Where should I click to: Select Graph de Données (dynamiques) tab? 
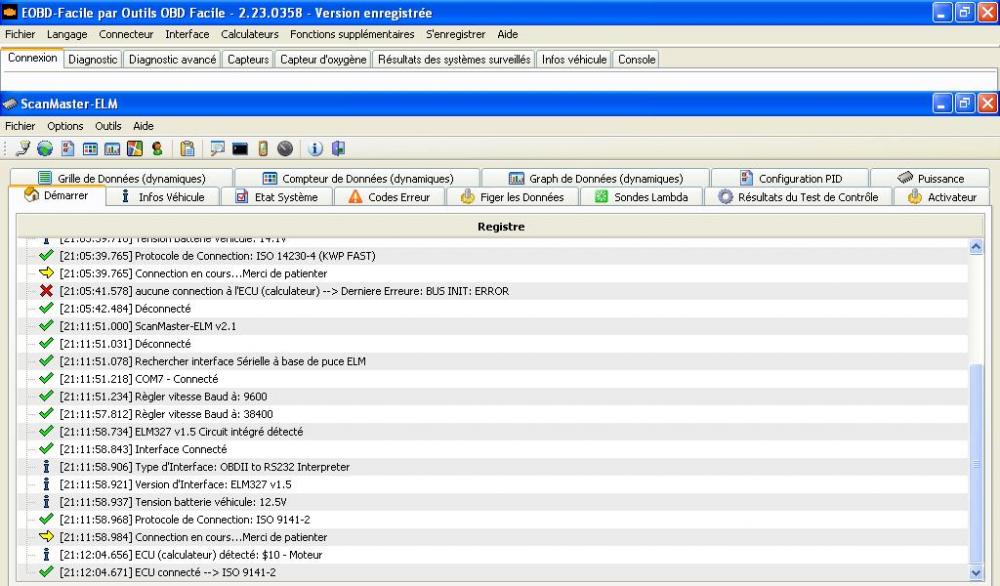coord(596,178)
